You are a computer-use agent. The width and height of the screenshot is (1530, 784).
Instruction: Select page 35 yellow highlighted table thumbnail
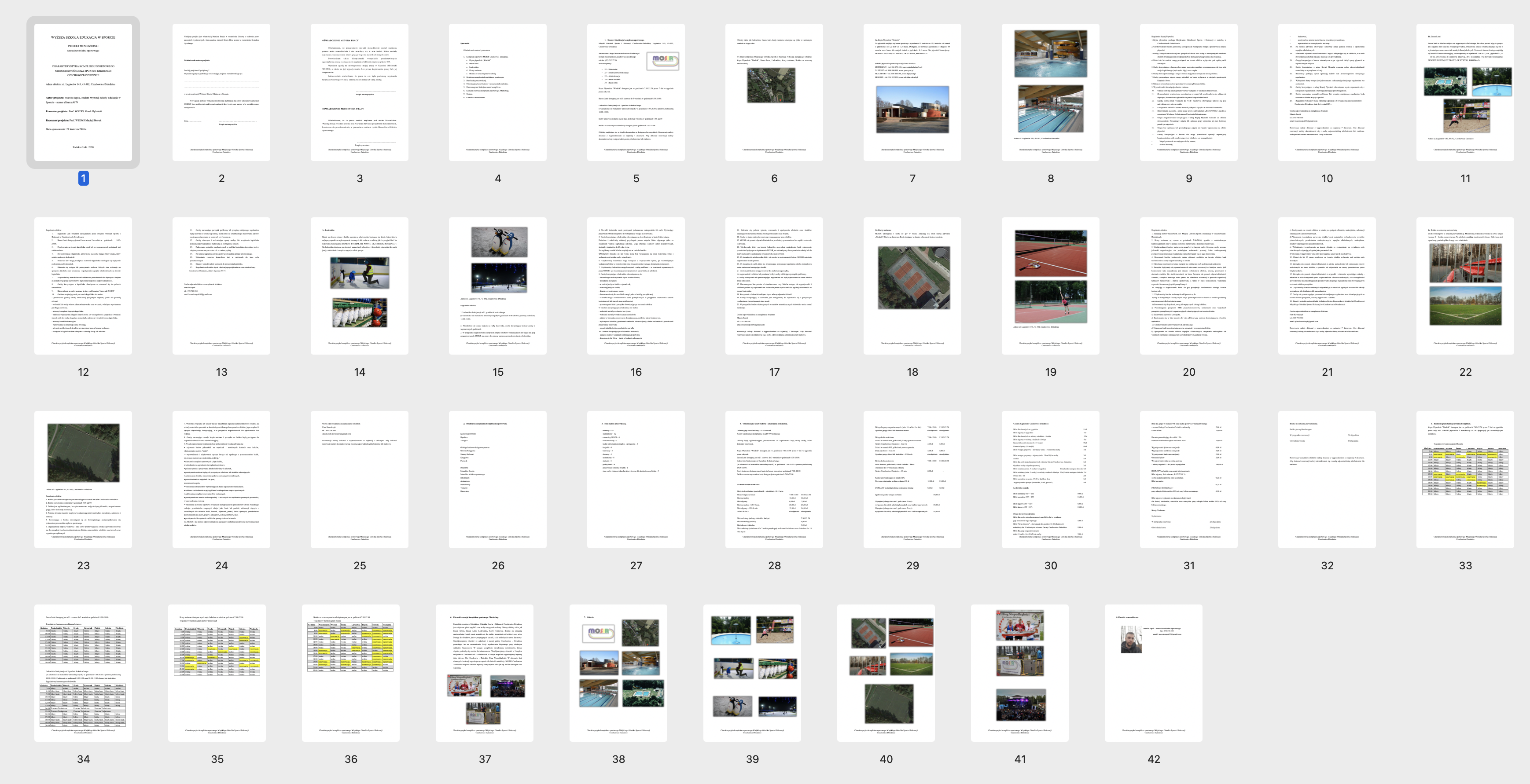[217, 672]
